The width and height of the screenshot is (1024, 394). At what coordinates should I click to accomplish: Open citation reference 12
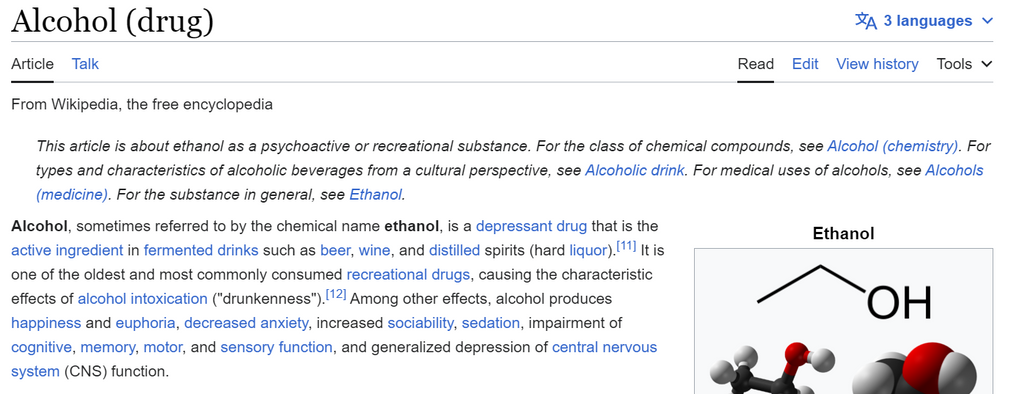pyautogui.click(x=336, y=295)
